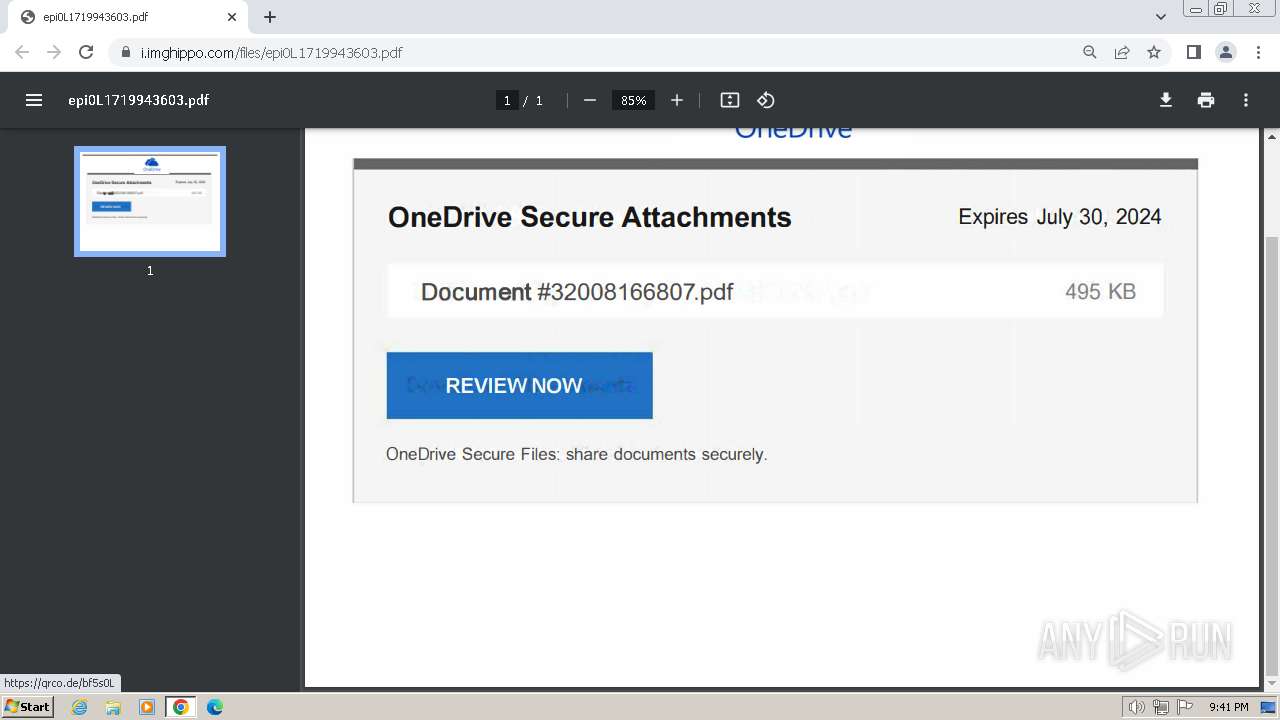Open the PDF viewer more actions menu
Screen dimensions: 1280x720
pyautogui.click(x=1246, y=100)
